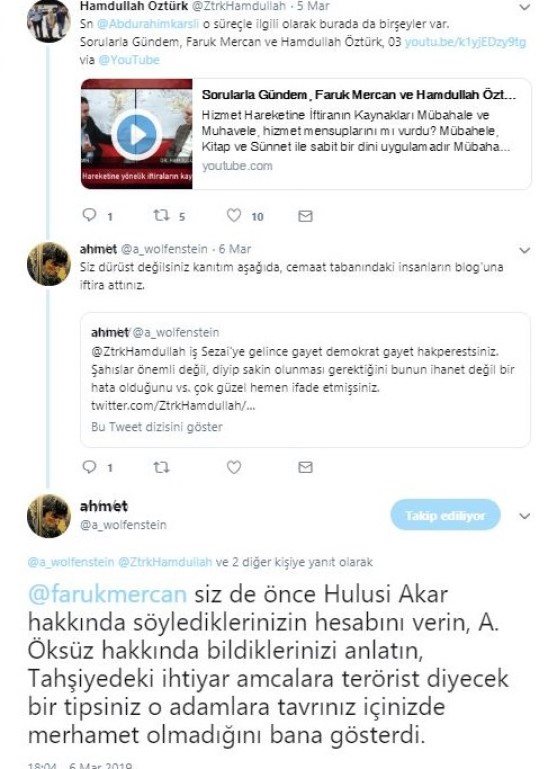The image size is (557, 769).
Task: Click Bu Tweet dizisini göster
Action: pyautogui.click(x=156, y=427)
